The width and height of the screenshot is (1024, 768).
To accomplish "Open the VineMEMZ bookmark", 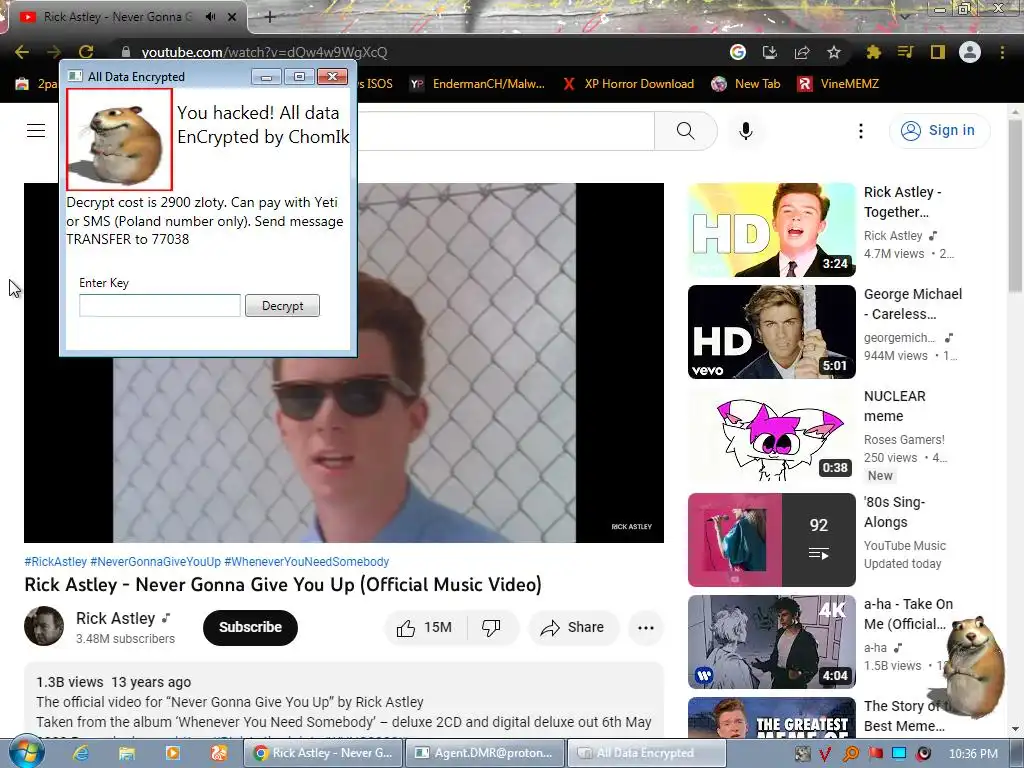I will coord(839,84).
